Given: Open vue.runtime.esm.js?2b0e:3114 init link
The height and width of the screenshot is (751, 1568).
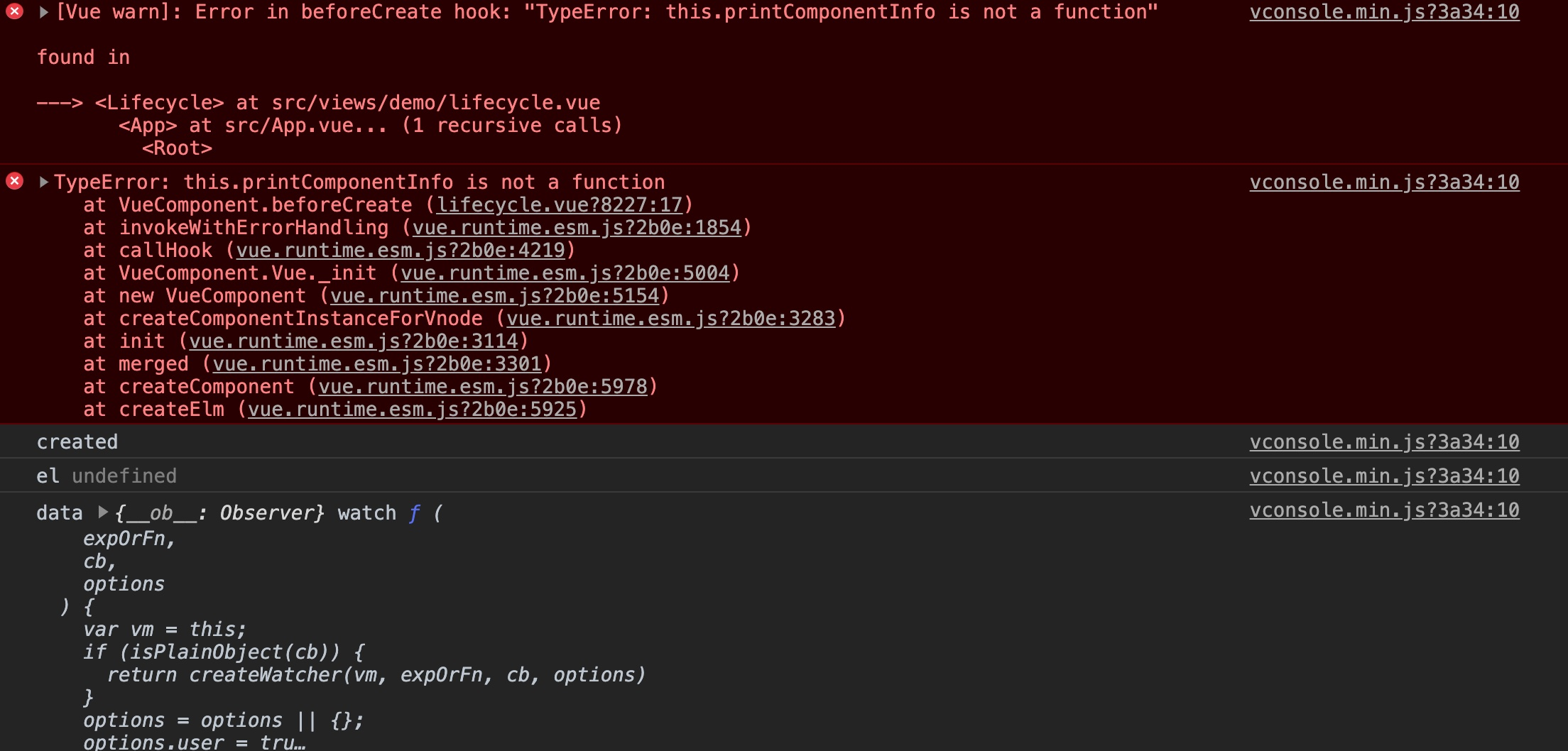Looking at the screenshot, I should click(354, 341).
